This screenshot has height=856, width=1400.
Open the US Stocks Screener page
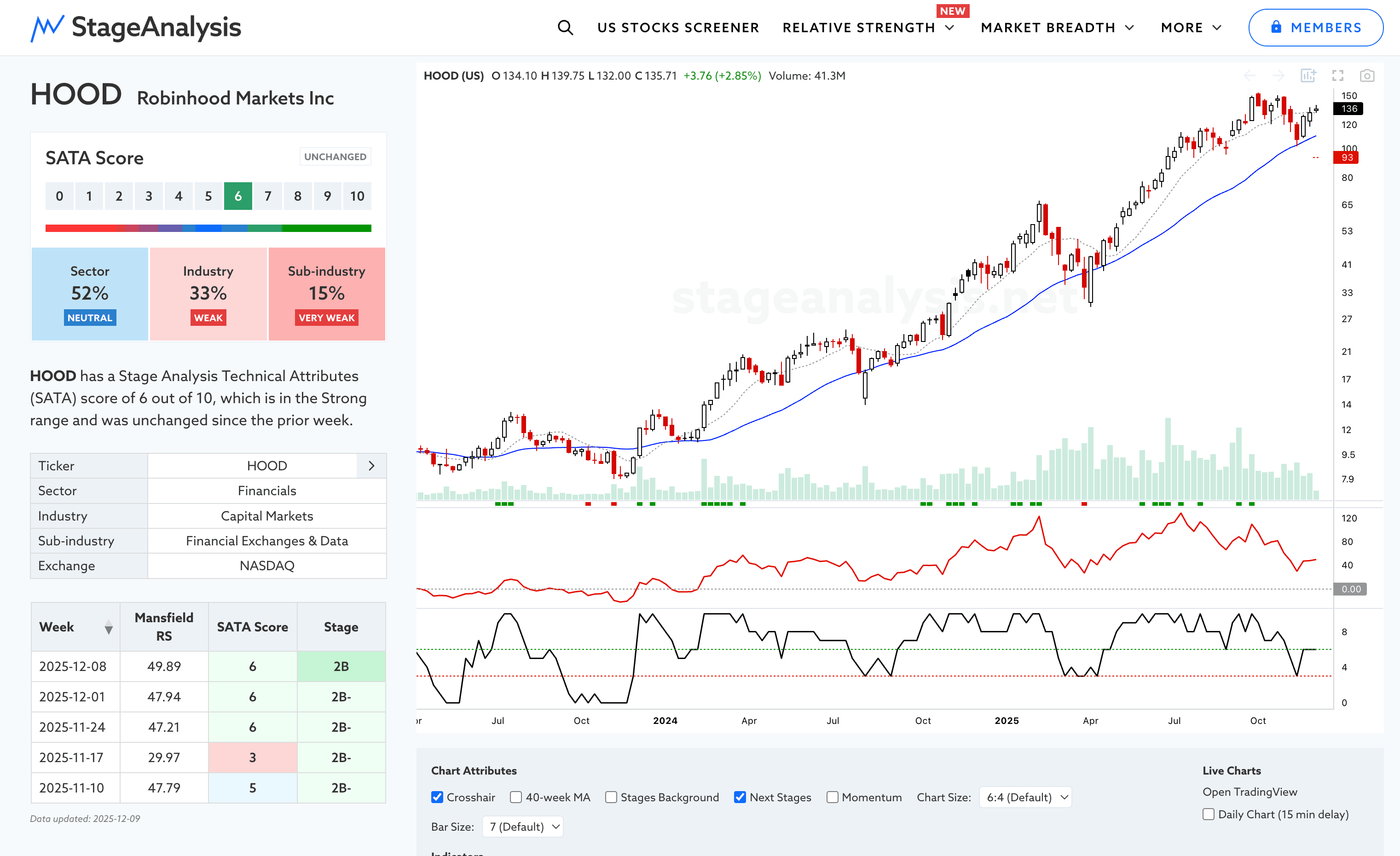[x=678, y=27]
